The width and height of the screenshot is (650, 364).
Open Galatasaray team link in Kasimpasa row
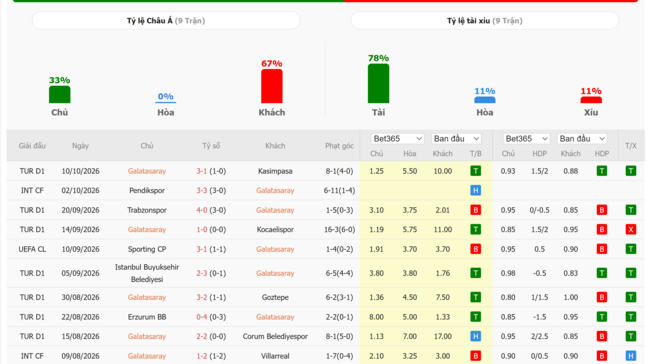tap(147, 171)
